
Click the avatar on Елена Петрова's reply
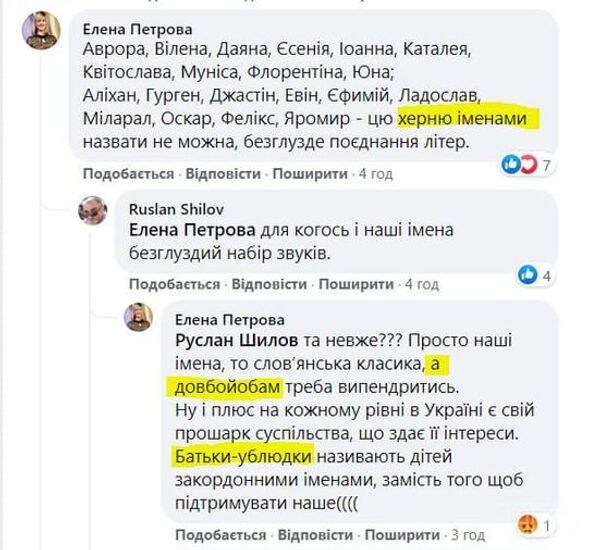138,317
